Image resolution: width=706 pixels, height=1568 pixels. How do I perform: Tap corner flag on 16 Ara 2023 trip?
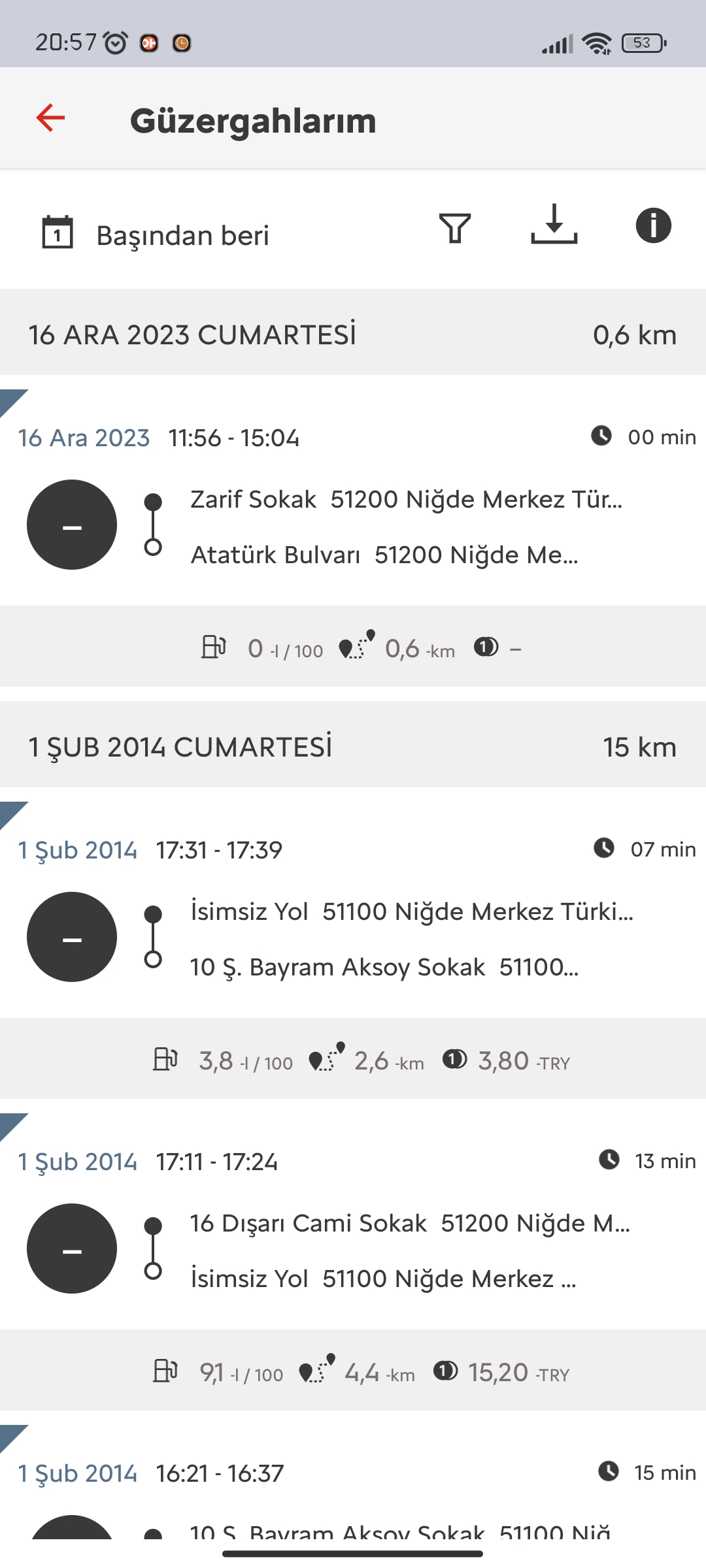(12, 401)
